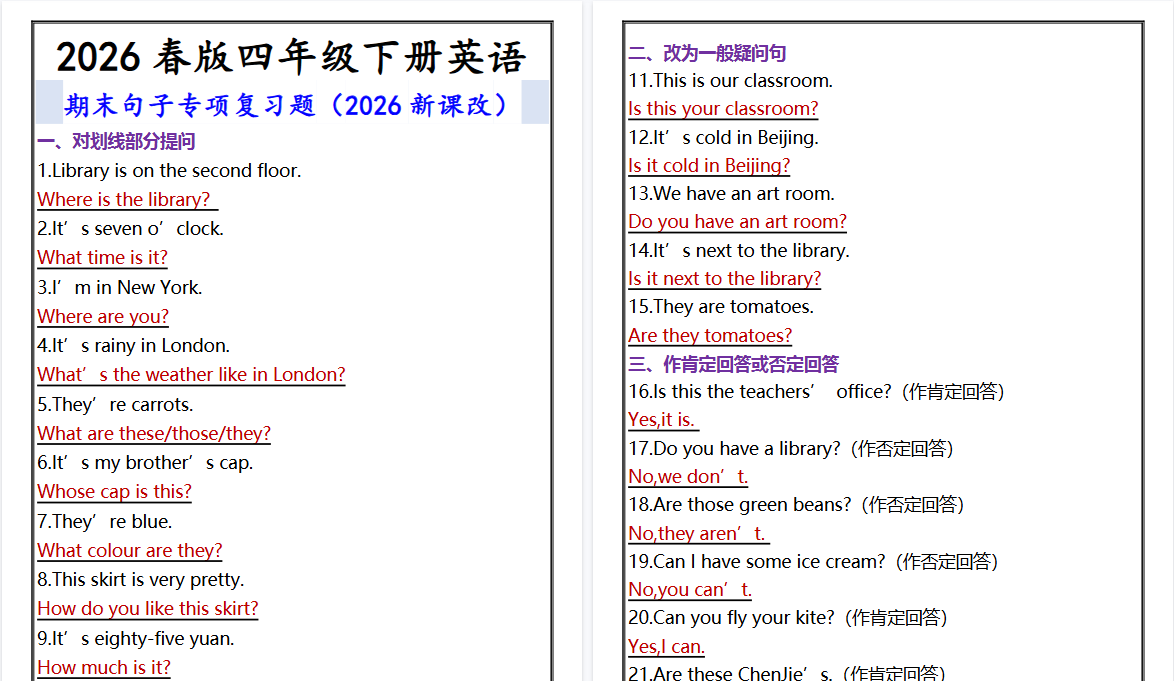The image size is (1174, 681).
Task: Click the red answer "Yes,I can."
Action: click(x=666, y=646)
